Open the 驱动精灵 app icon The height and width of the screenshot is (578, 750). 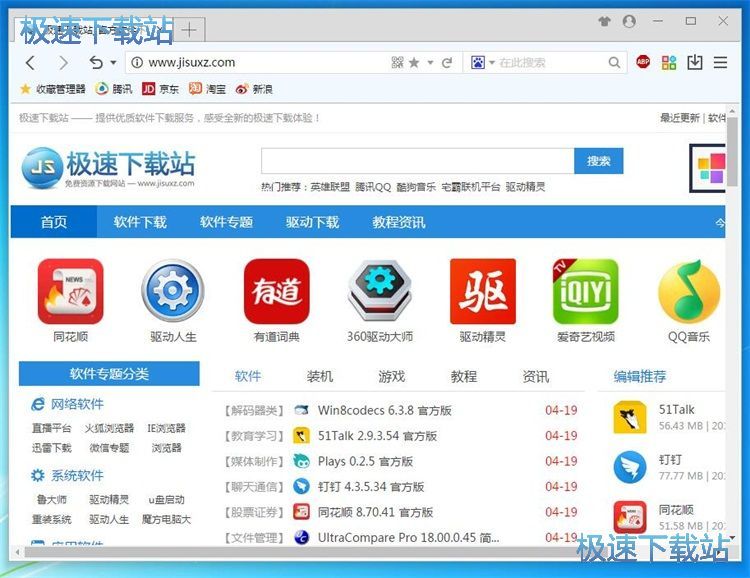tap(483, 291)
